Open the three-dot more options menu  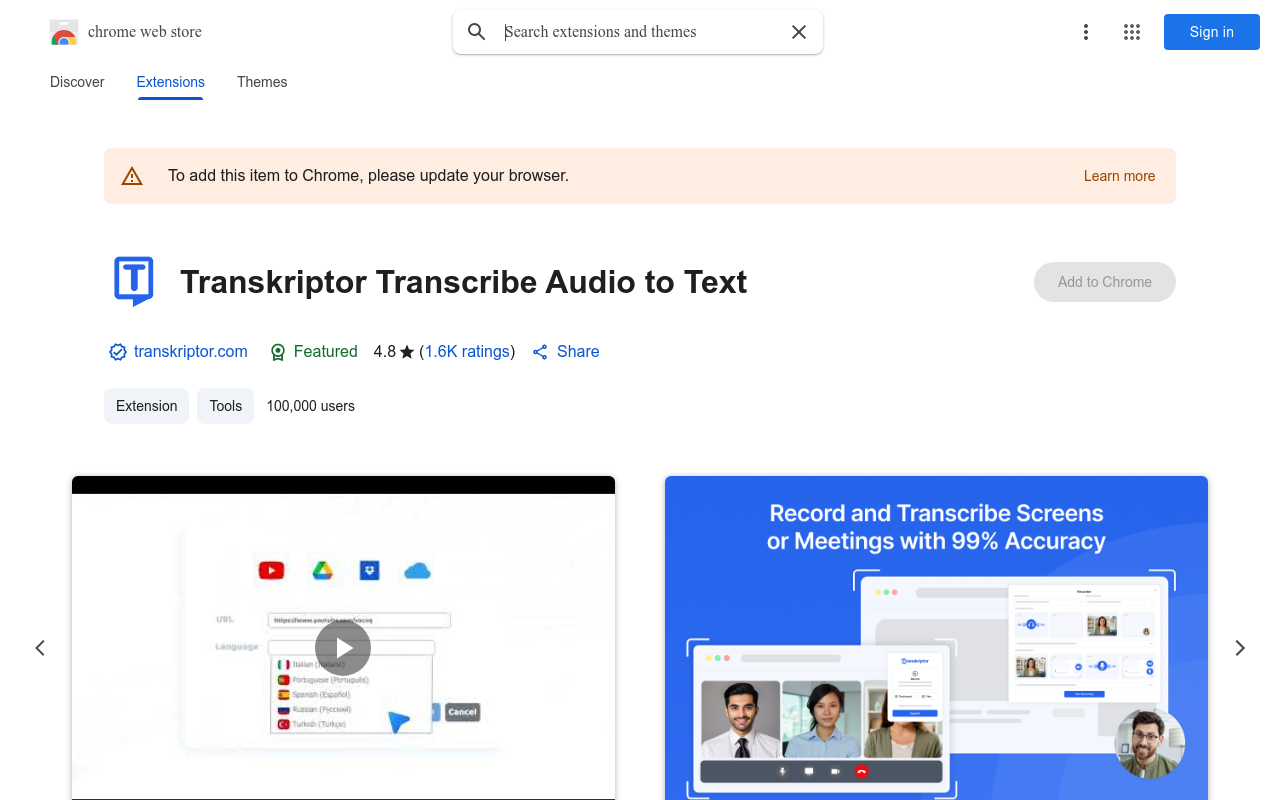pyautogui.click(x=1086, y=32)
